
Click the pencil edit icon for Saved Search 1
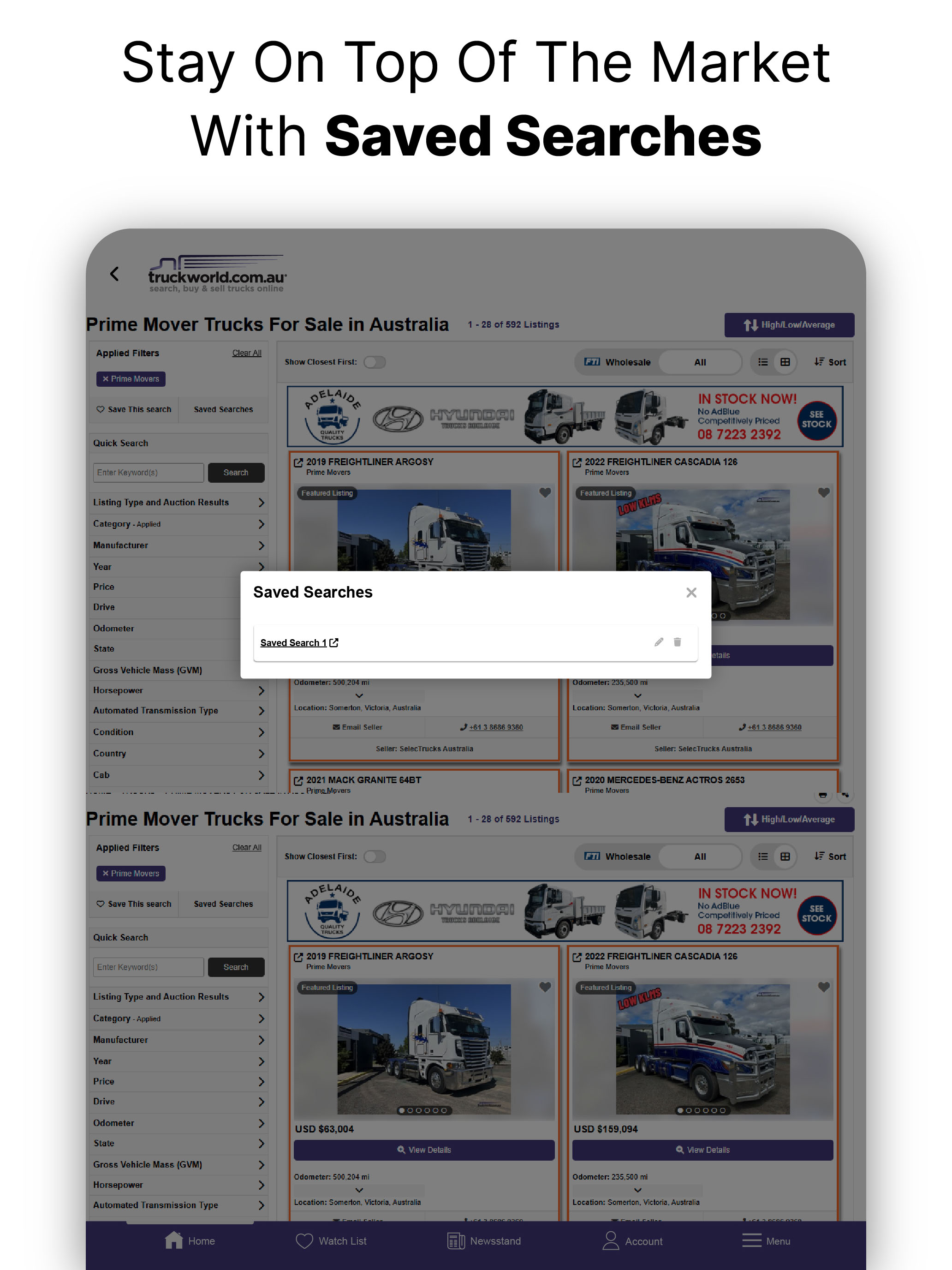tap(659, 642)
